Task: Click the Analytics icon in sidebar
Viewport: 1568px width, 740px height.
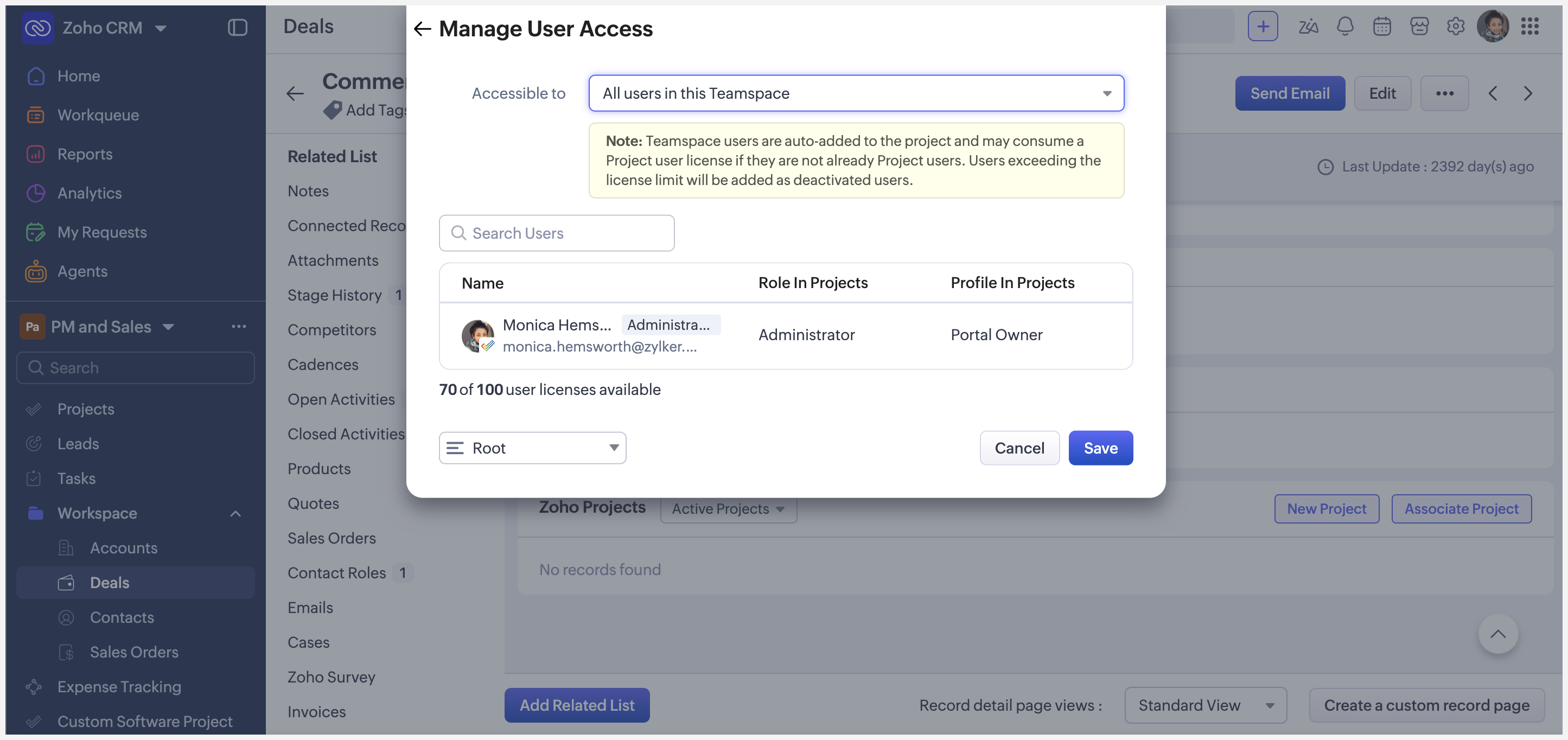Action: (x=36, y=192)
